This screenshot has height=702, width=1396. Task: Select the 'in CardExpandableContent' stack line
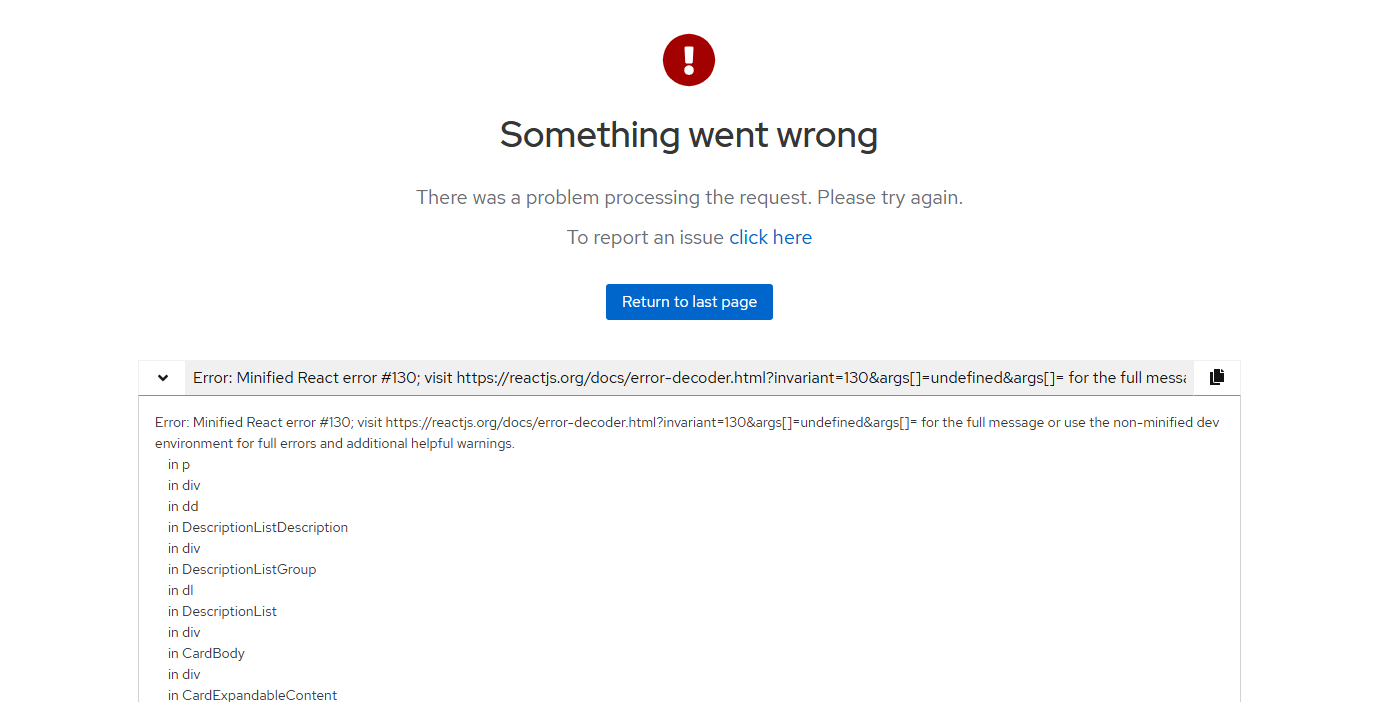coord(253,695)
